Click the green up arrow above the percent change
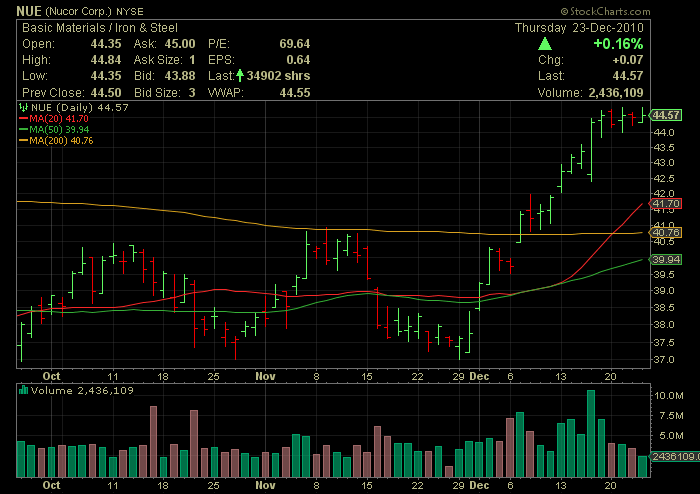The height and width of the screenshot is (494, 700). coord(544,44)
